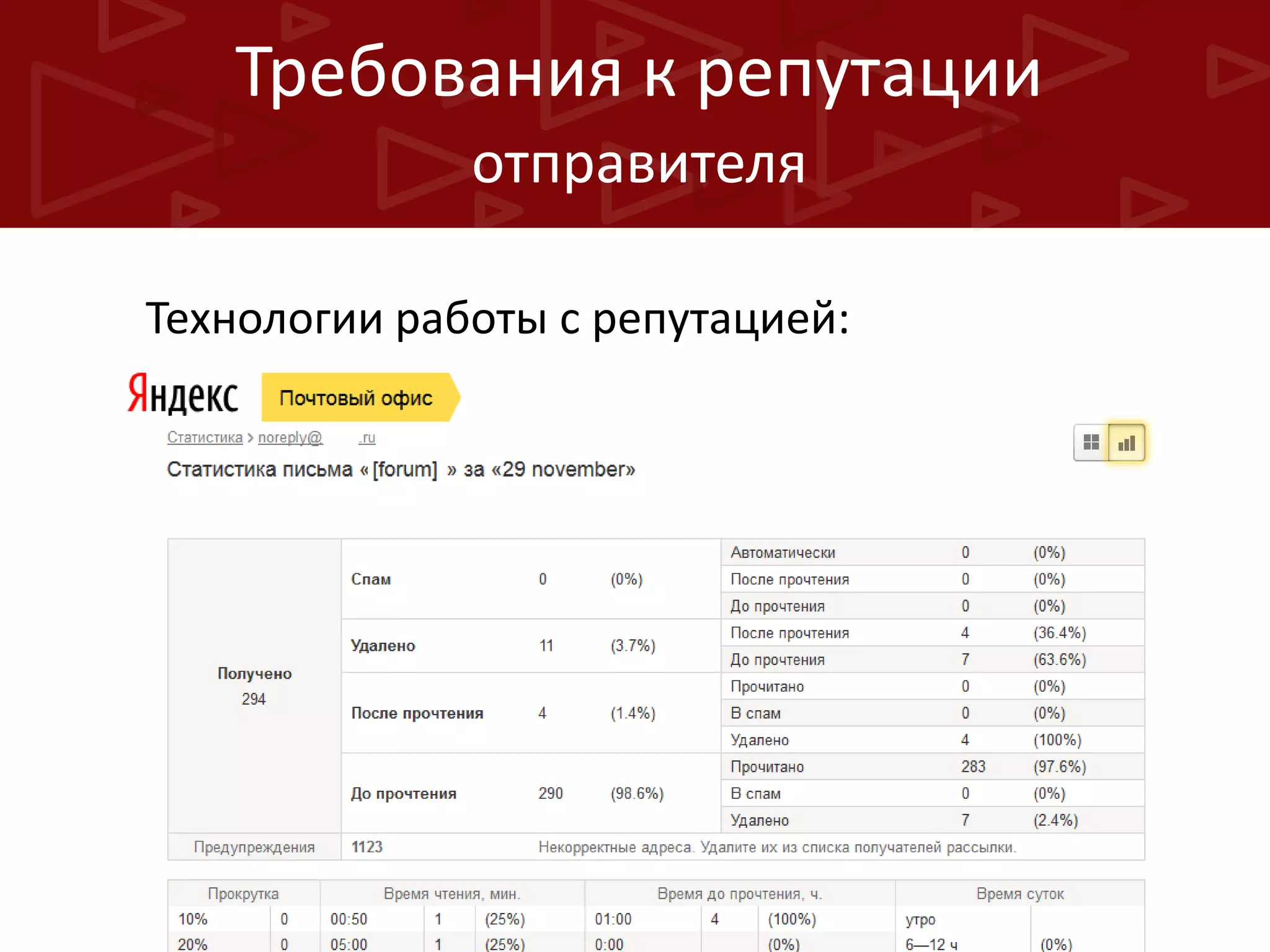Click the (97.6%) value
Viewport: 1270px width, 952px height.
coord(1060,767)
